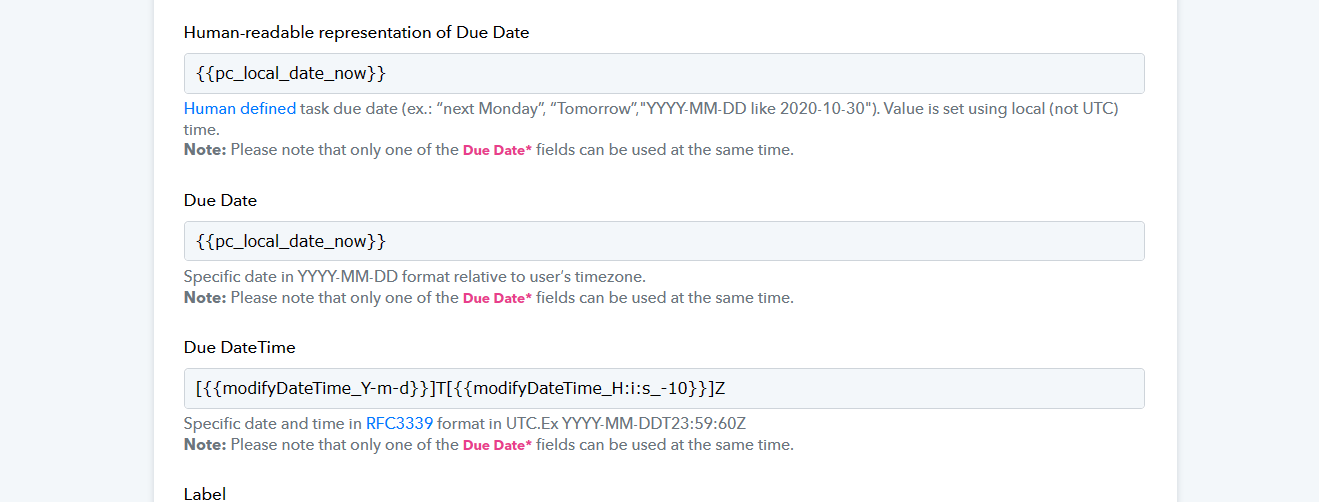Click the Due DateTime field label

tap(240, 347)
